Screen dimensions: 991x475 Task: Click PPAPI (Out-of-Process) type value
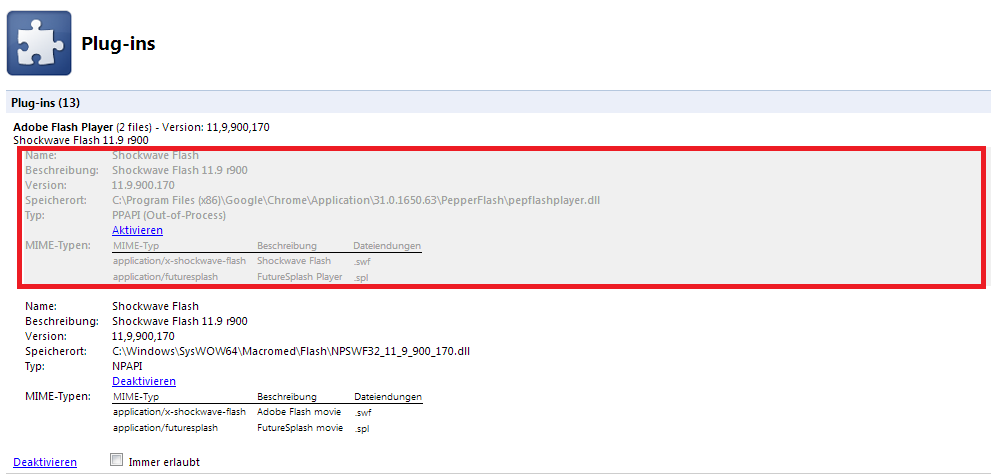pyautogui.click(x=169, y=215)
